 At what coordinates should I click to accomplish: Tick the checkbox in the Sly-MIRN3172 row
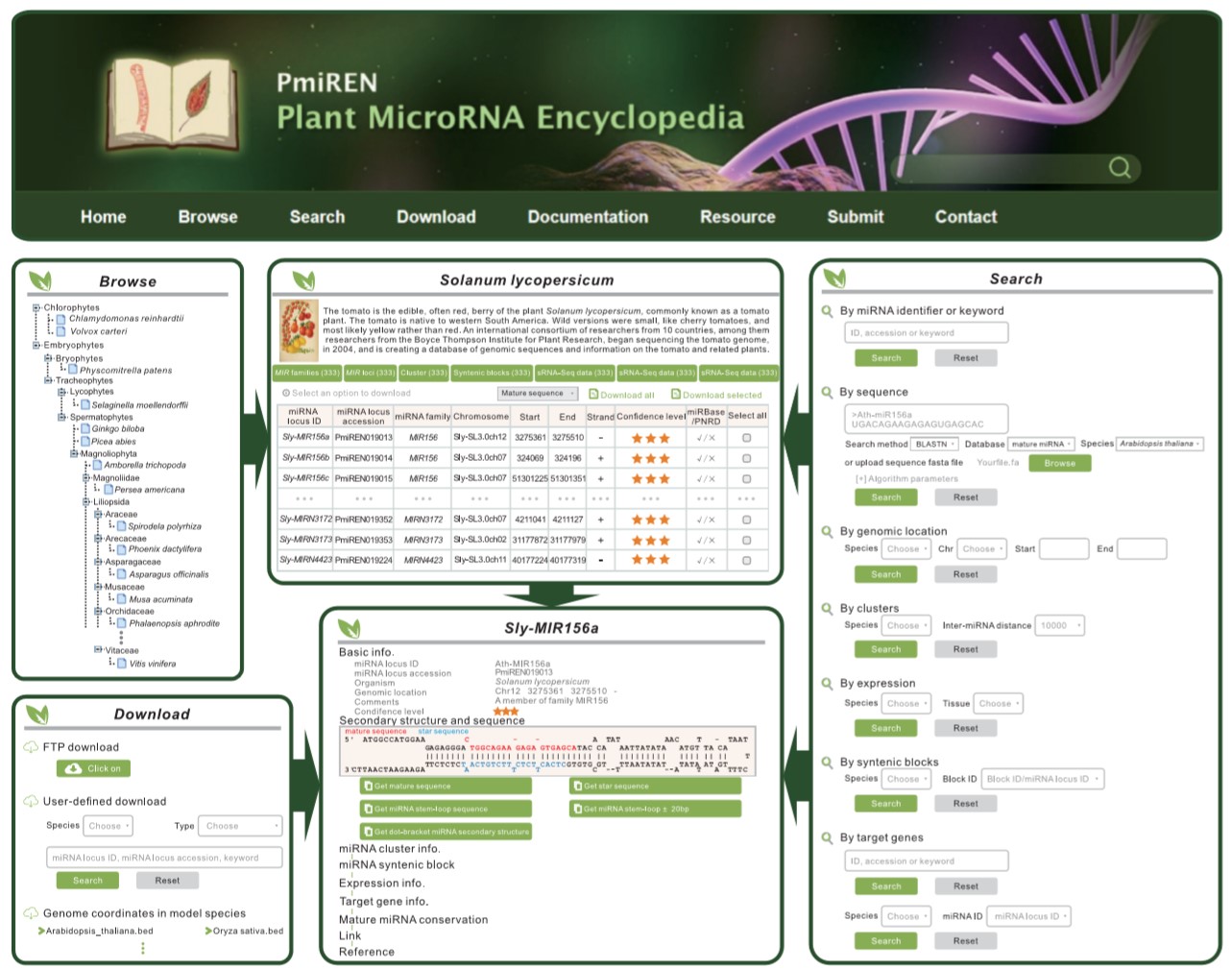[746, 520]
